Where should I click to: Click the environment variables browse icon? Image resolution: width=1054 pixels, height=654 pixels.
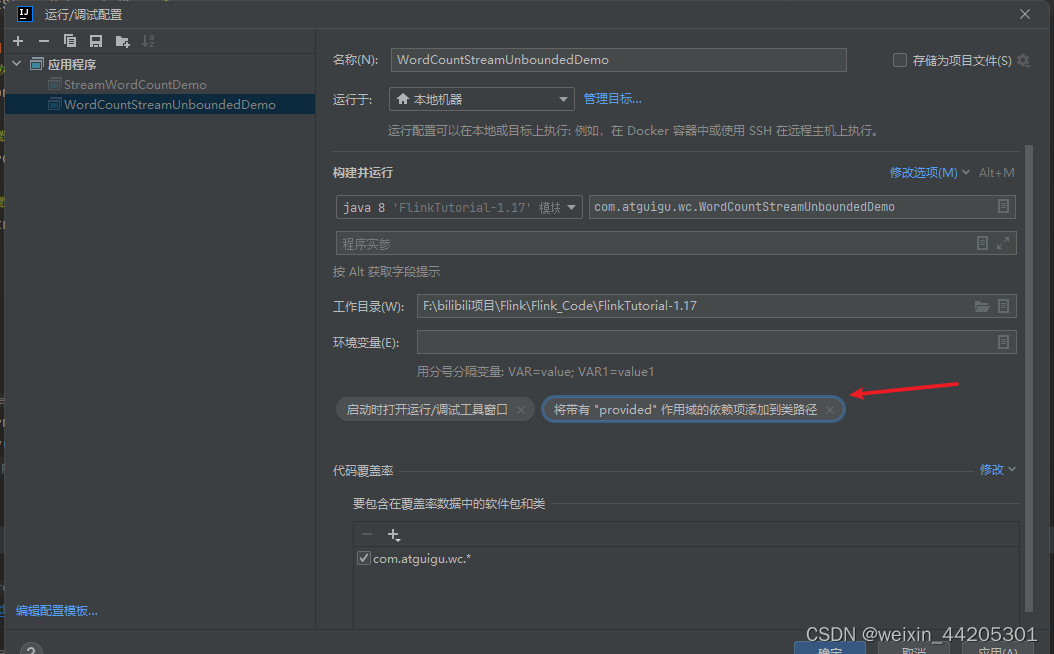pyautogui.click(x=1003, y=342)
